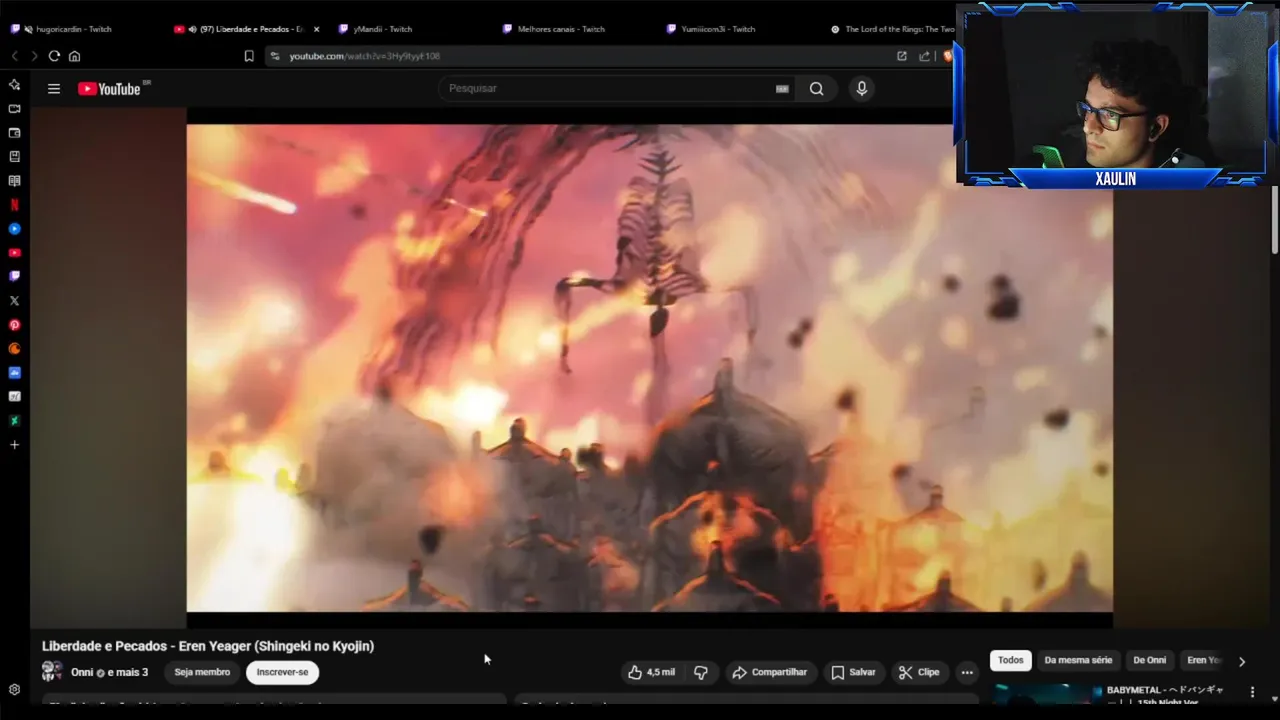Open Onni channel avatar
Image resolution: width=1280 pixels, height=720 pixels.
pos(52,672)
